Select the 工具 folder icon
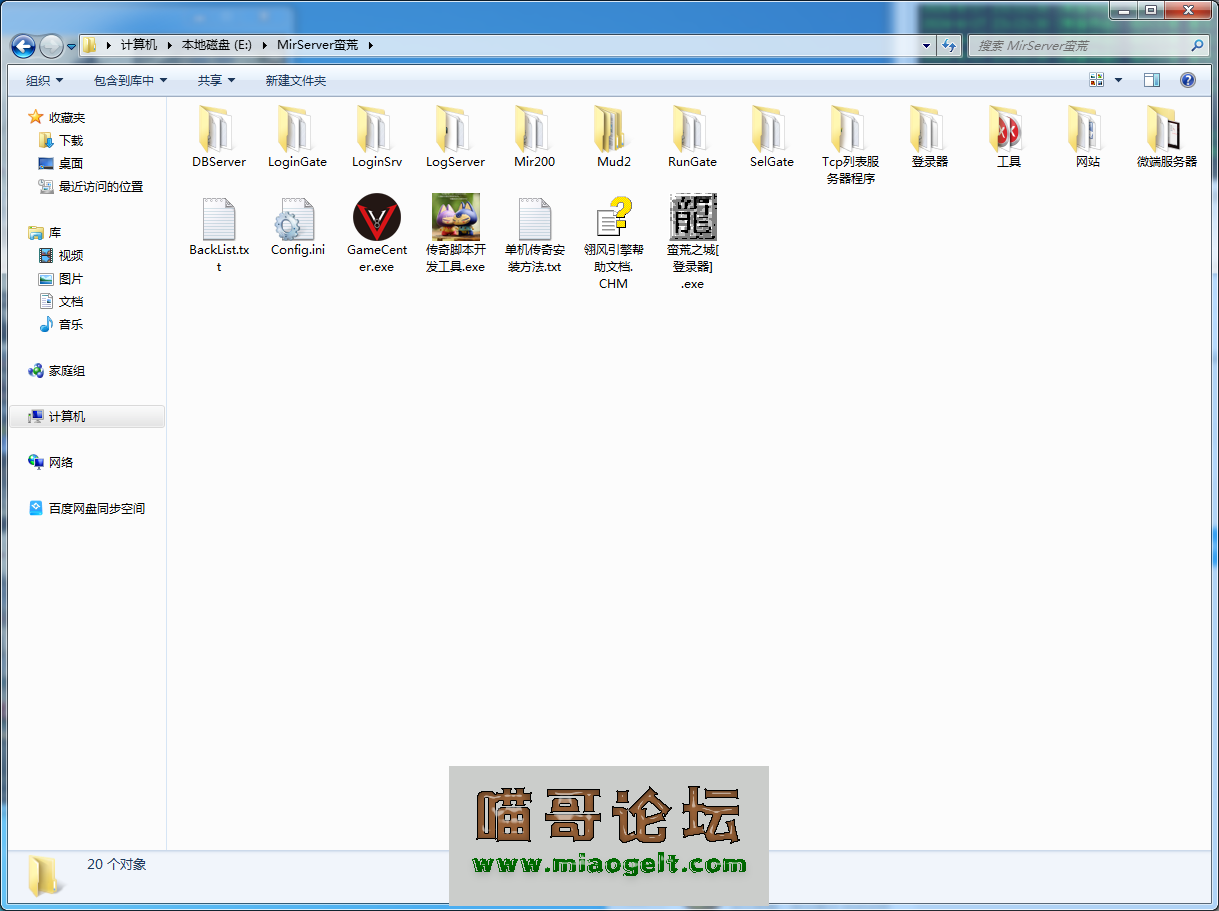This screenshot has width=1219, height=911. point(1008,130)
